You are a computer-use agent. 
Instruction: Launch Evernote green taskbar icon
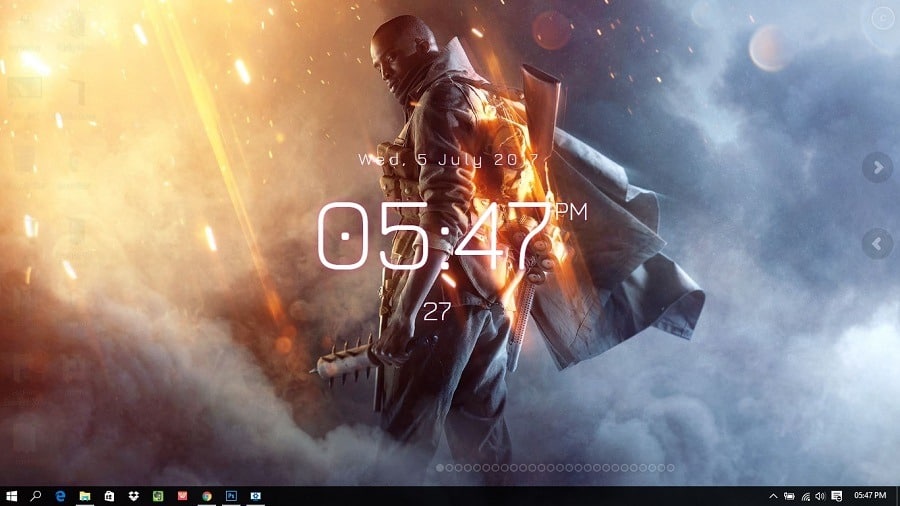point(158,496)
